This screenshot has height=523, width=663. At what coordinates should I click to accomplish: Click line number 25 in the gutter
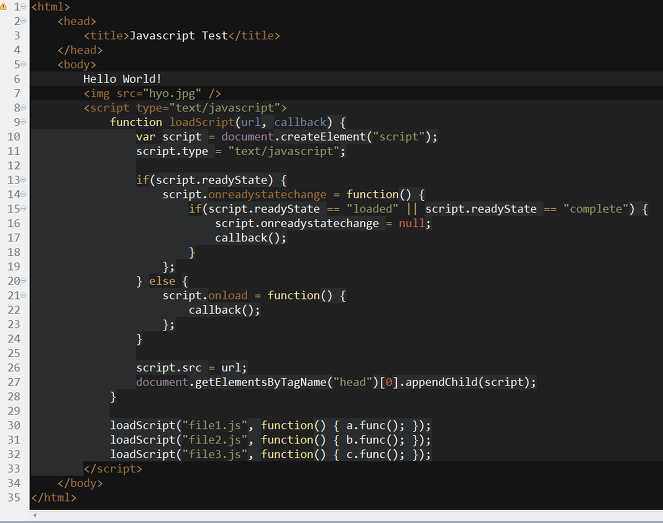(14, 353)
